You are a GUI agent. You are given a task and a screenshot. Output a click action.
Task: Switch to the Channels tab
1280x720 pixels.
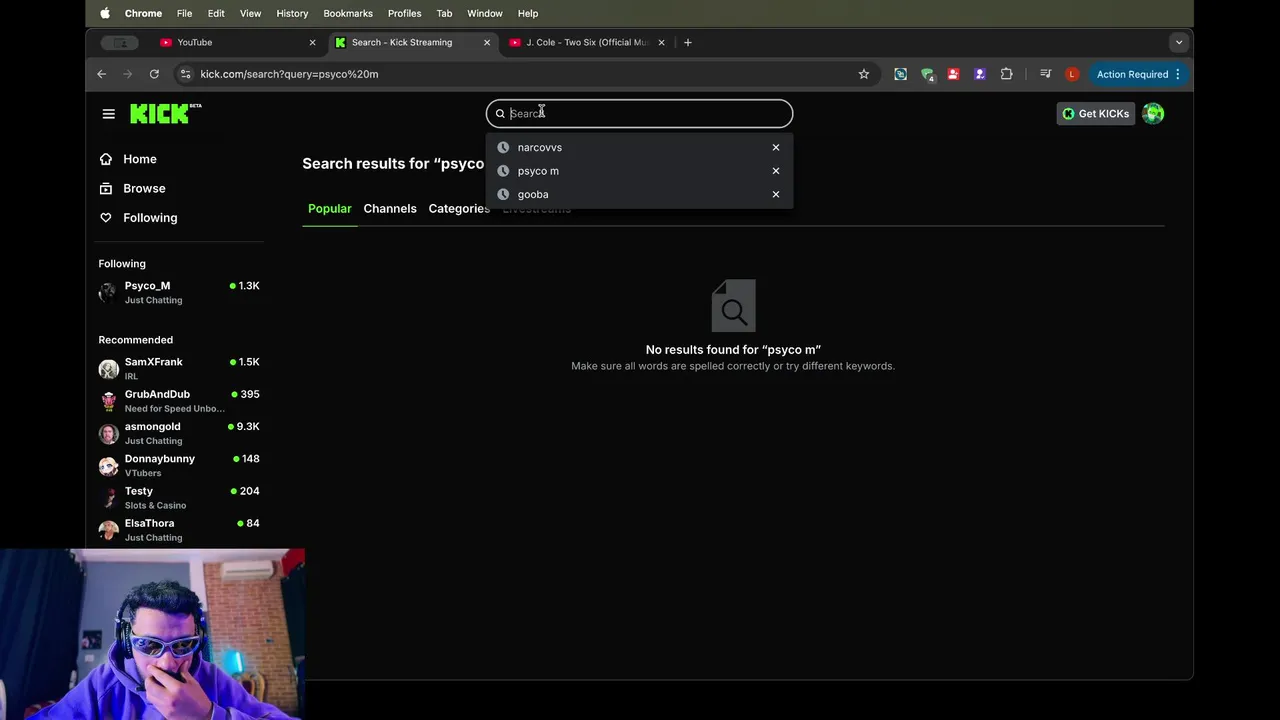[390, 208]
